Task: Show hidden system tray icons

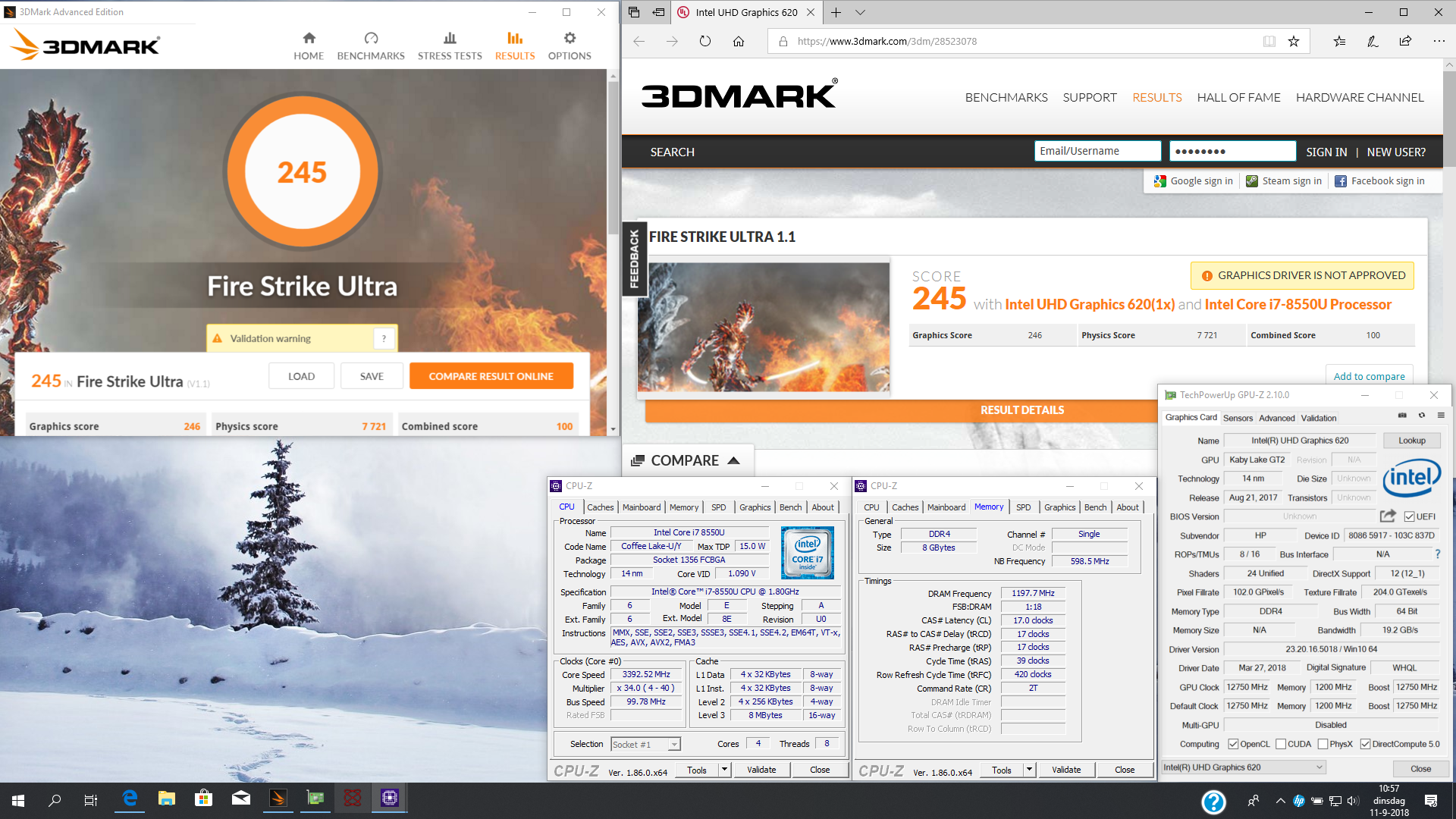Action: tap(1281, 801)
